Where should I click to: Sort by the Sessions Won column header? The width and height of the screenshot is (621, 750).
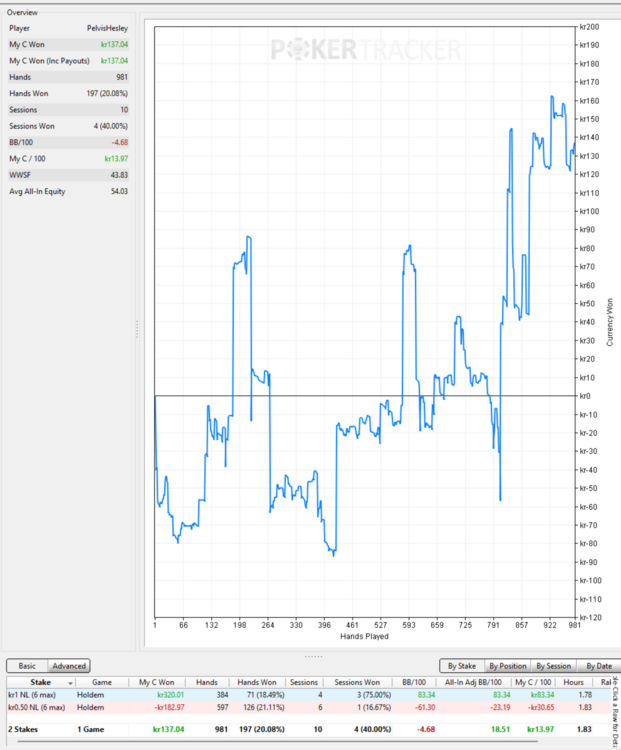[357, 683]
